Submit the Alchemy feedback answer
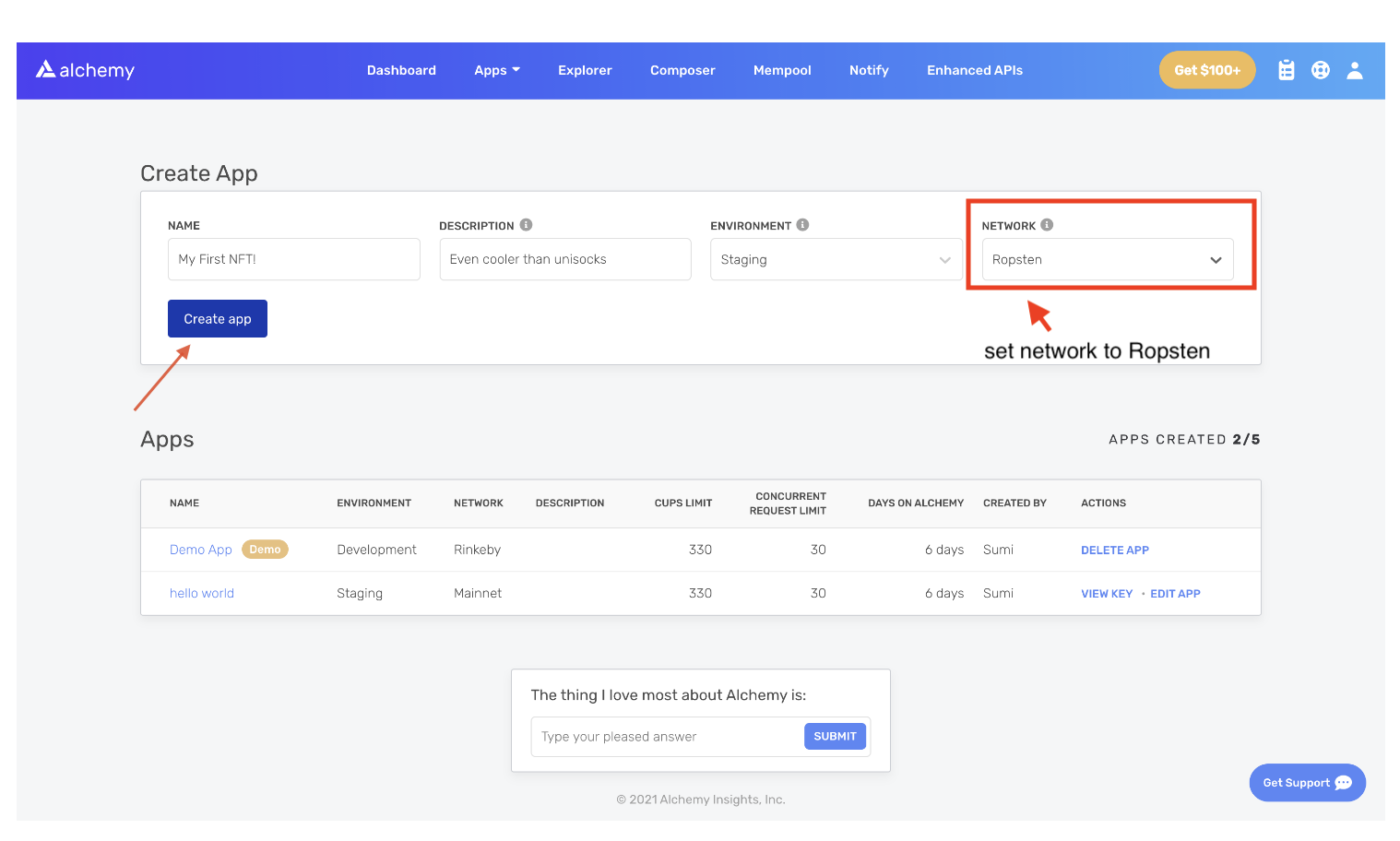 pyautogui.click(x=835, y=736)
